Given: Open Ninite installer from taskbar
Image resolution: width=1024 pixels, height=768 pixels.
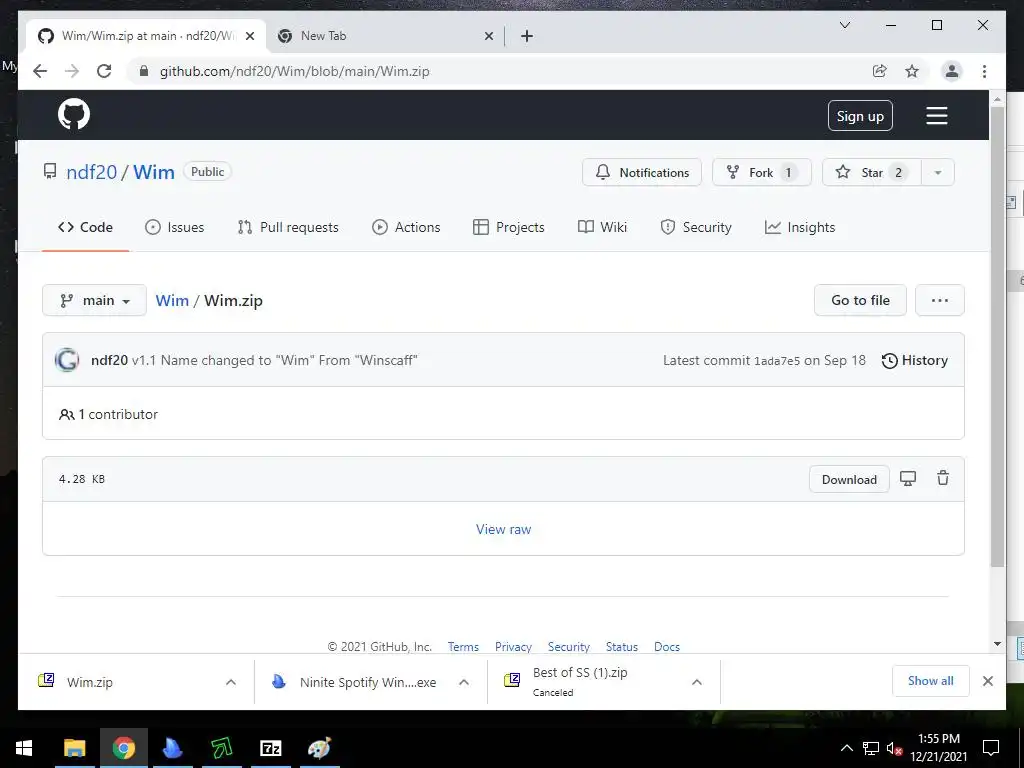Looking at the screenshot, I should [172, 748].
